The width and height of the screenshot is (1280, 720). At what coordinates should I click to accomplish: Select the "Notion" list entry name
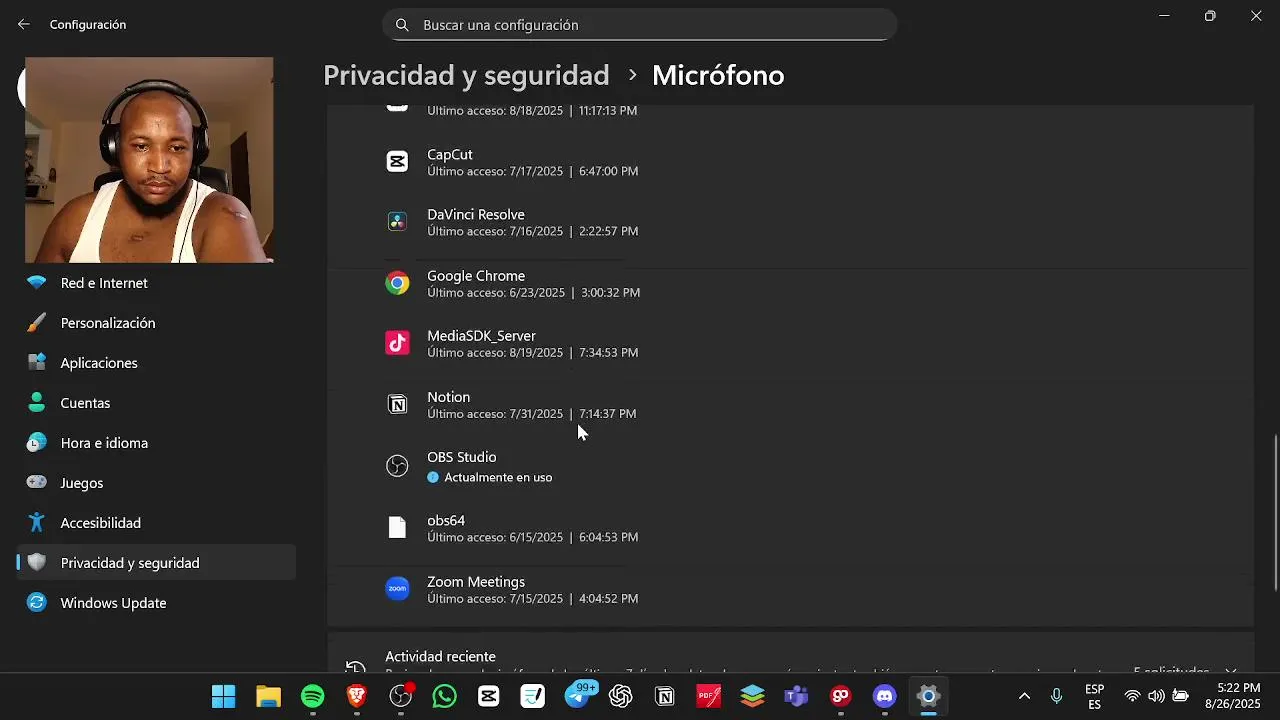click(x=448, y=396)
